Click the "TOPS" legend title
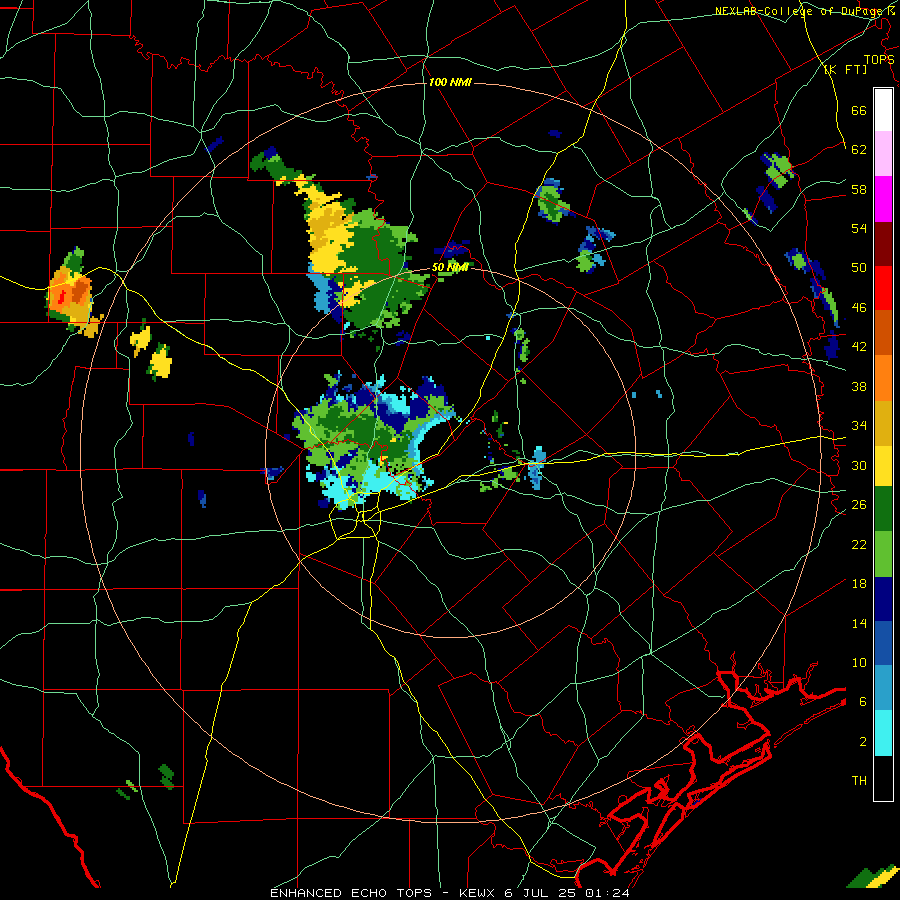Viewport: 900px width, 900px height. point(879,60)
